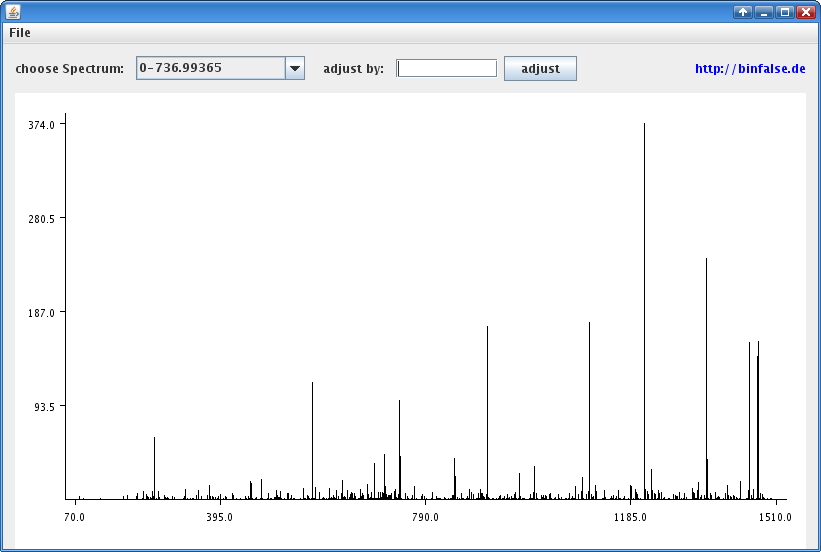
Task: Maximize the spectrum viewer window
Action: [x=784, y=12]
